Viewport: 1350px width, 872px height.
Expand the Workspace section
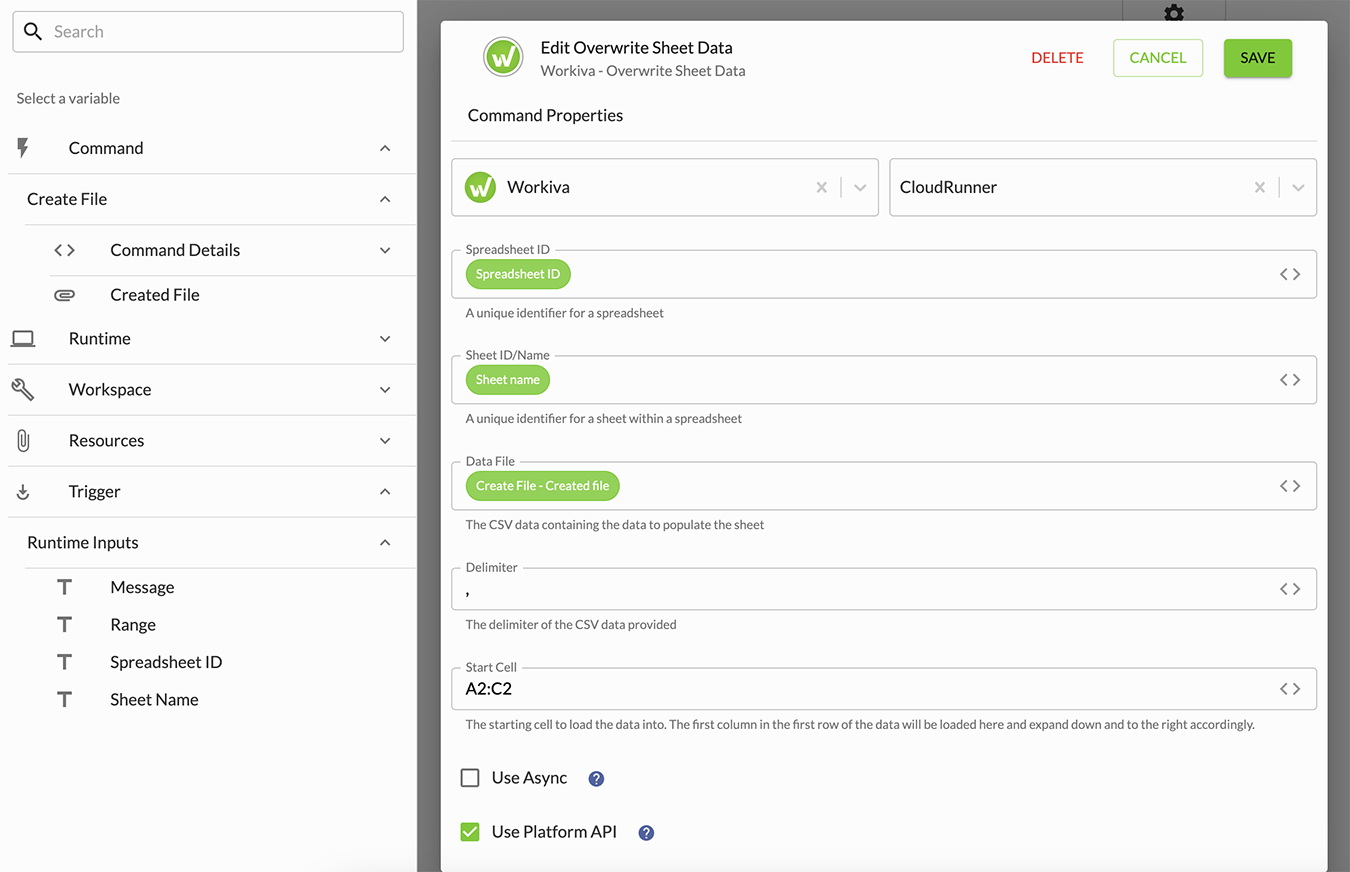(385, 390)
